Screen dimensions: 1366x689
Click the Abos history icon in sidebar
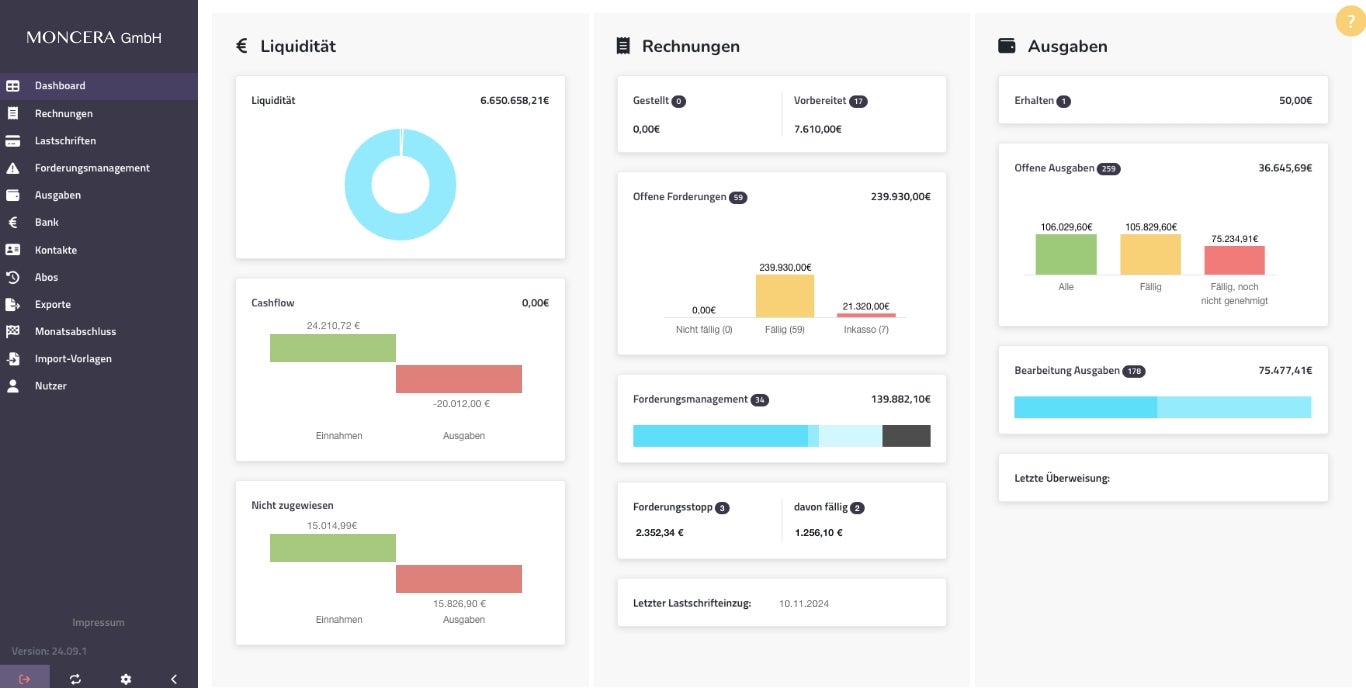click(13, 277)
